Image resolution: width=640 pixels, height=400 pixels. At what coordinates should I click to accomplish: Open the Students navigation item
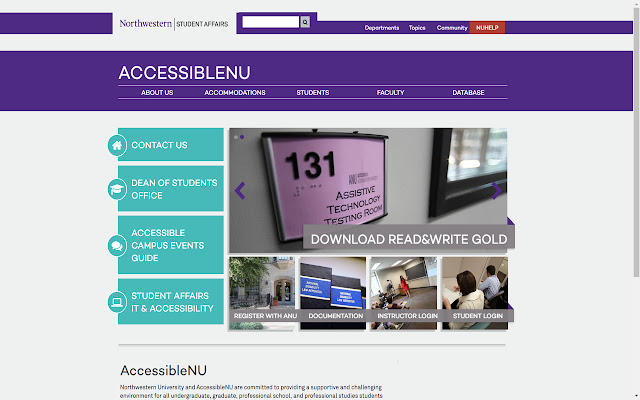coord(313,93)
